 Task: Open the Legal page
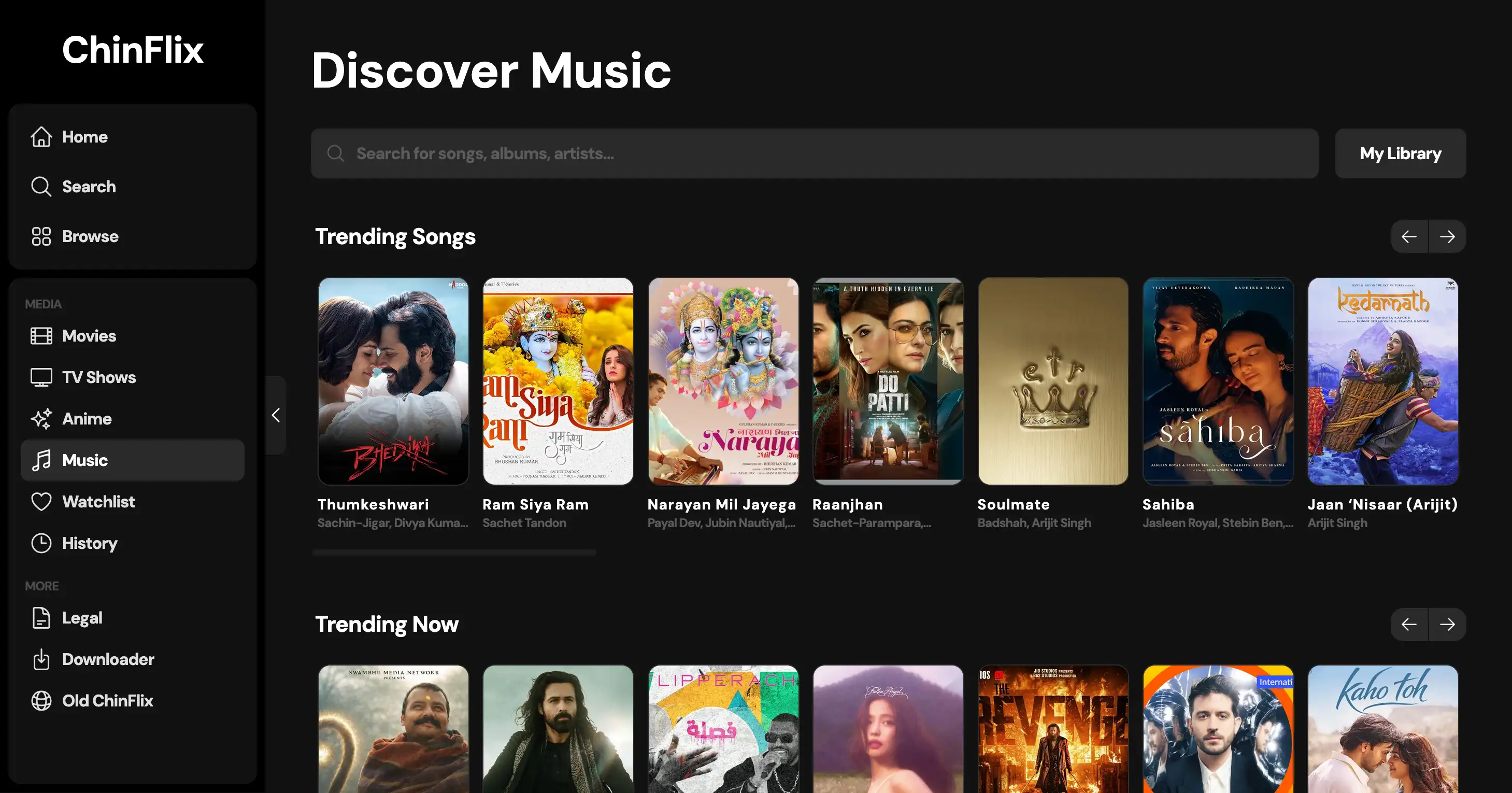click(133, 618)
